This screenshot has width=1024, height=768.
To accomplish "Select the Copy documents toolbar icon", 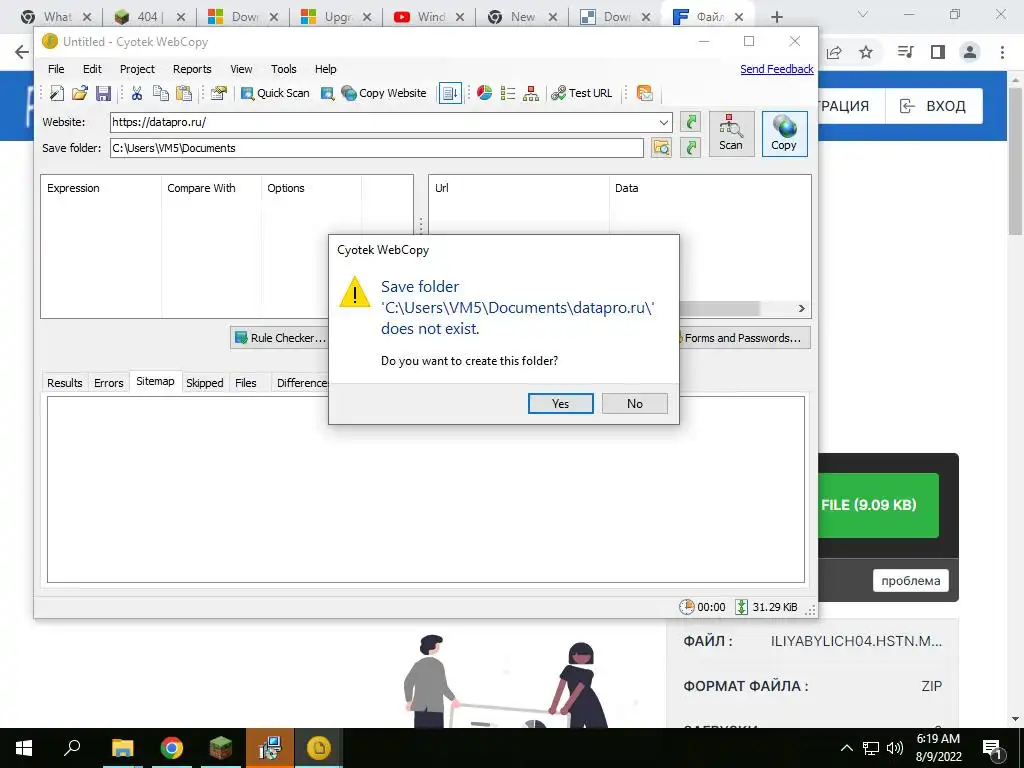I will tap(161, 93).
